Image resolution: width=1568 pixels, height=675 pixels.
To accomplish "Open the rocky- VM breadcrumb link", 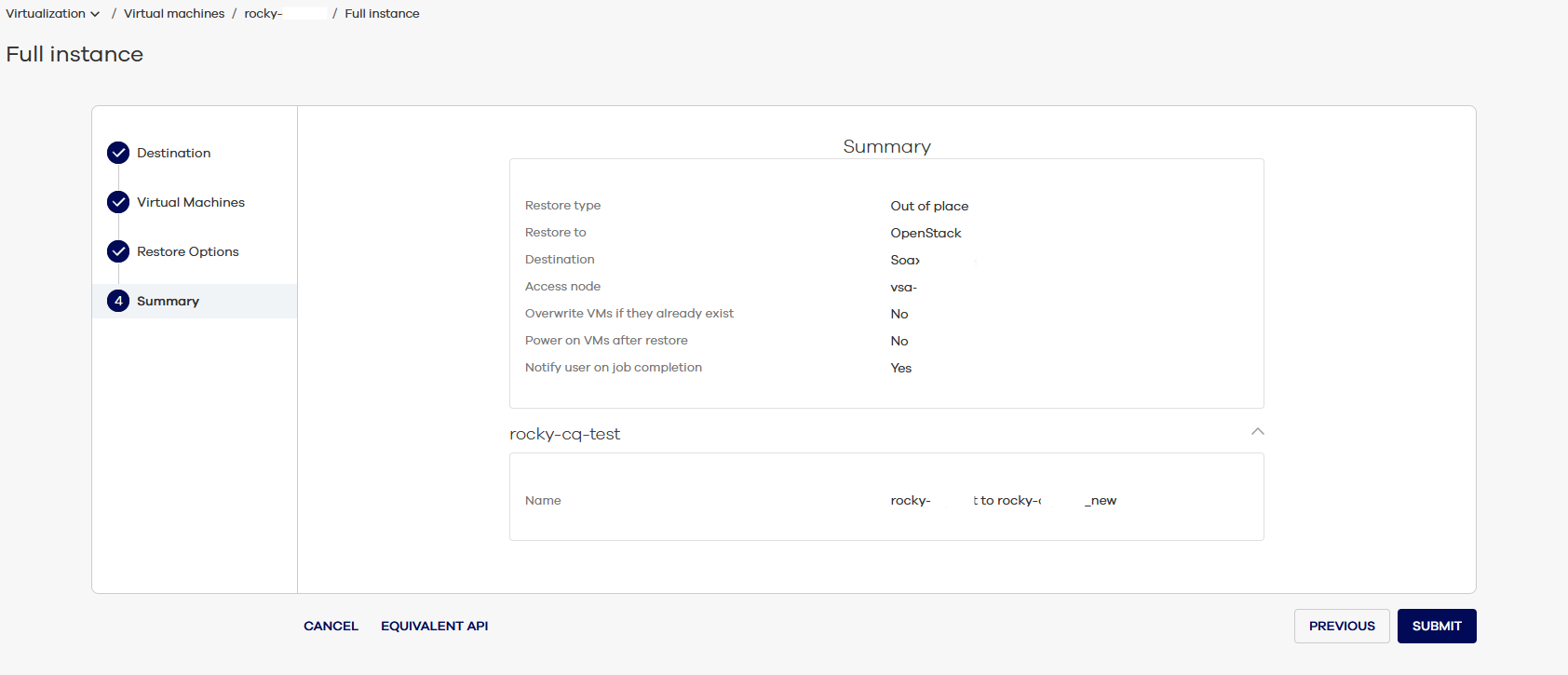I will (x=264, y=14).
